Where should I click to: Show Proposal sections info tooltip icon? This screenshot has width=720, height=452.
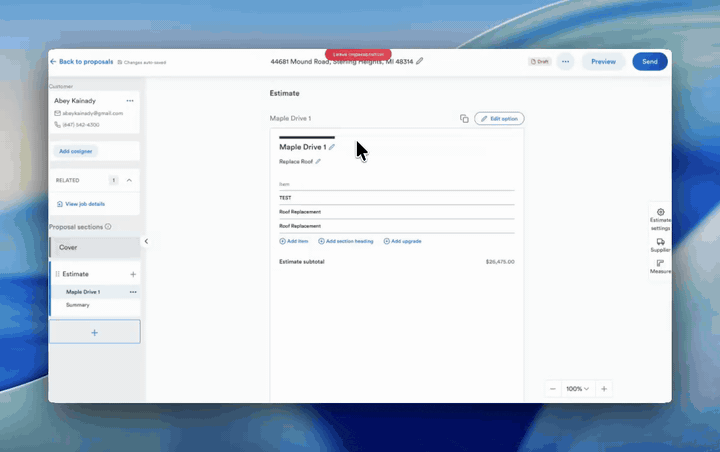point(108,226)
